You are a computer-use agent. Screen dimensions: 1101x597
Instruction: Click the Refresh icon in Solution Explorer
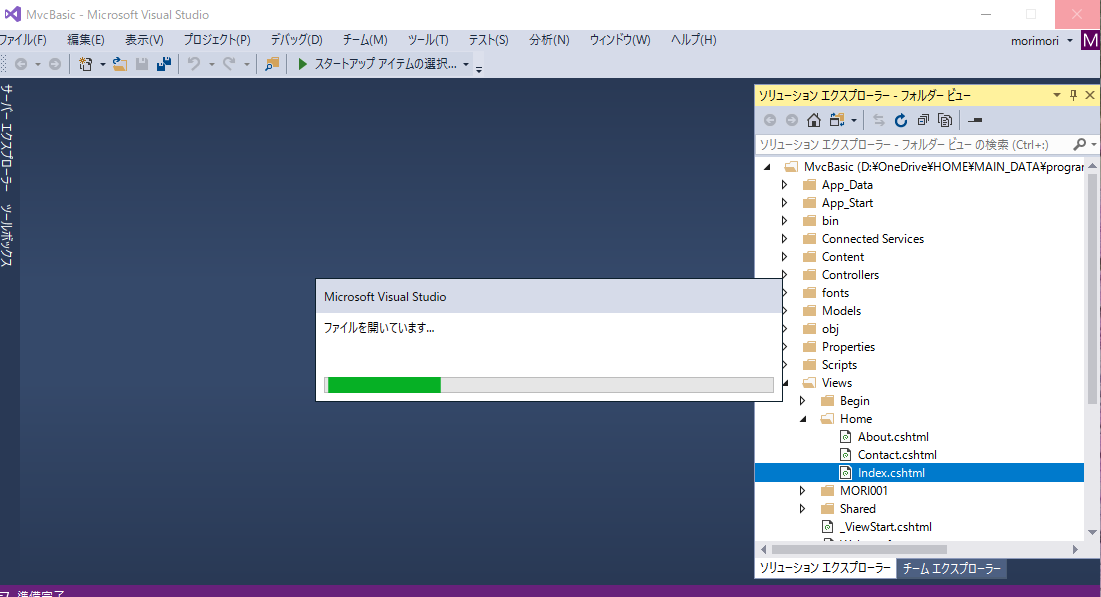[901, 120]
